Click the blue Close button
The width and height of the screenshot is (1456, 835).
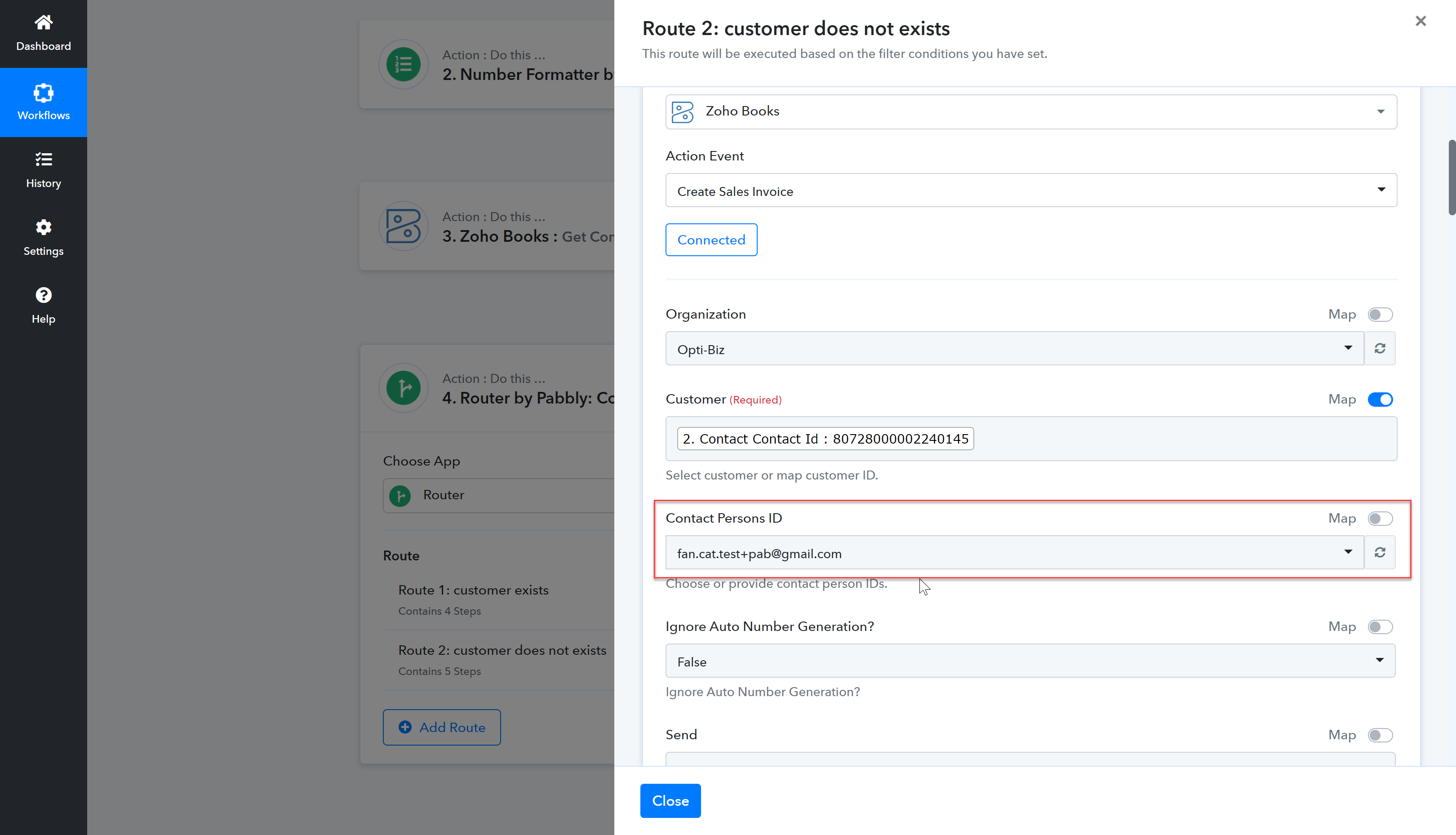pos(670,800)
